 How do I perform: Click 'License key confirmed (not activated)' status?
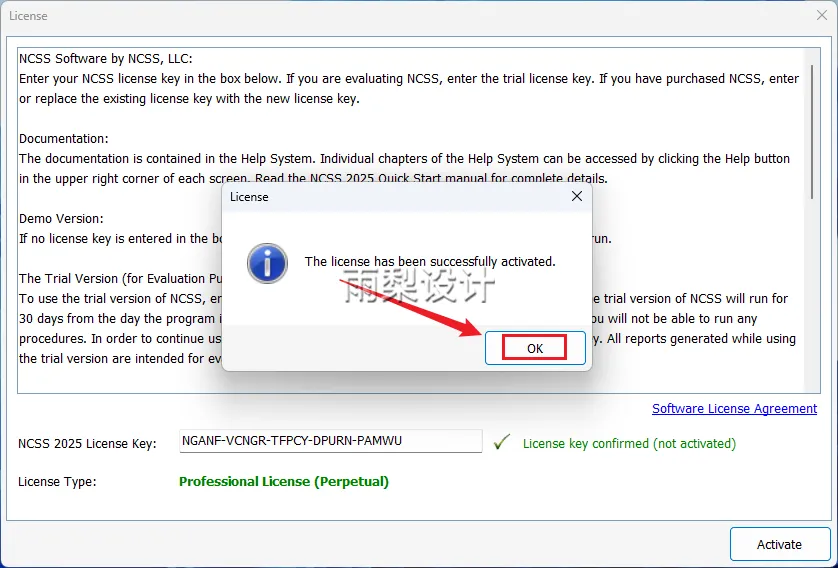click(629, 443)
